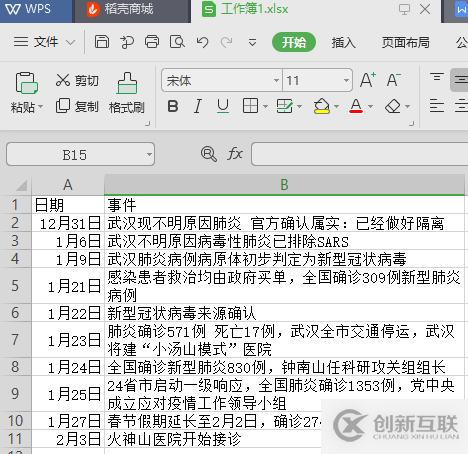Apply red font color A
The height and width of the screenshot is (454, 468).
pyautogui.click(x=356, y=106)
